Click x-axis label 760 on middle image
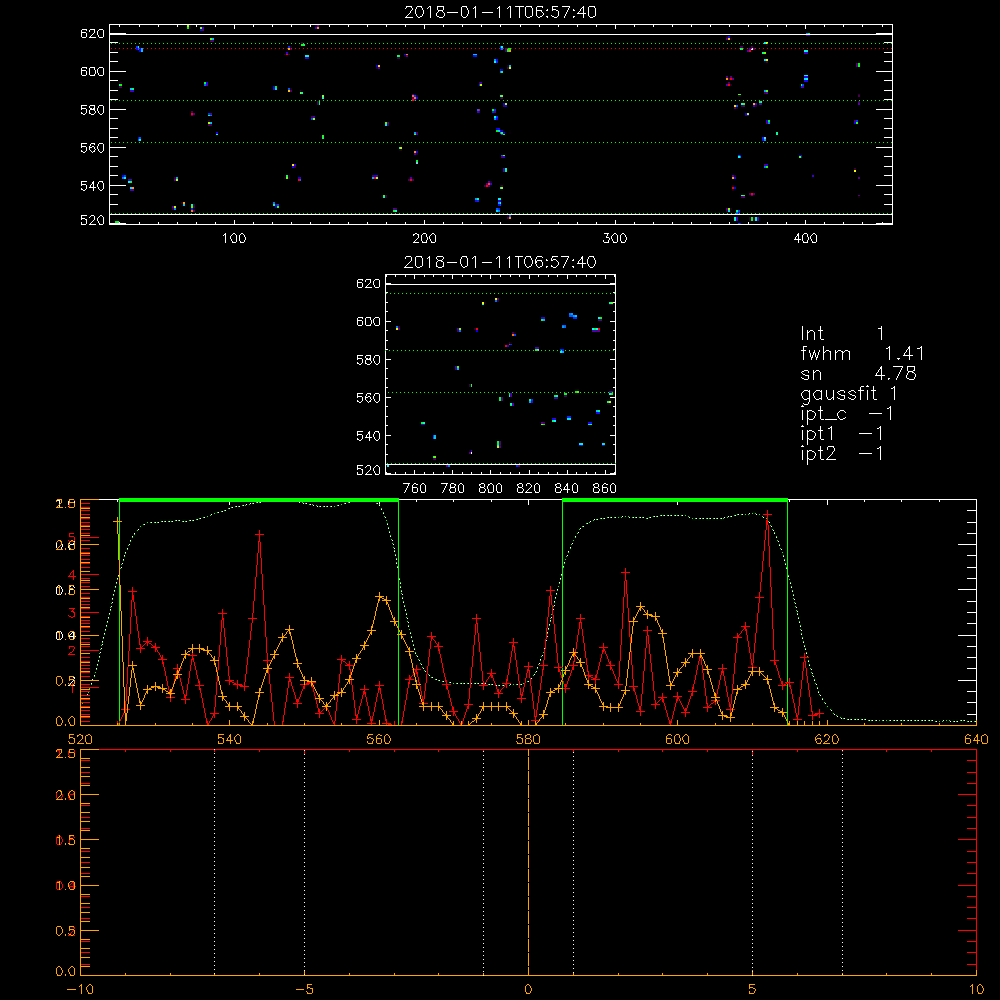 coord(415,489)
